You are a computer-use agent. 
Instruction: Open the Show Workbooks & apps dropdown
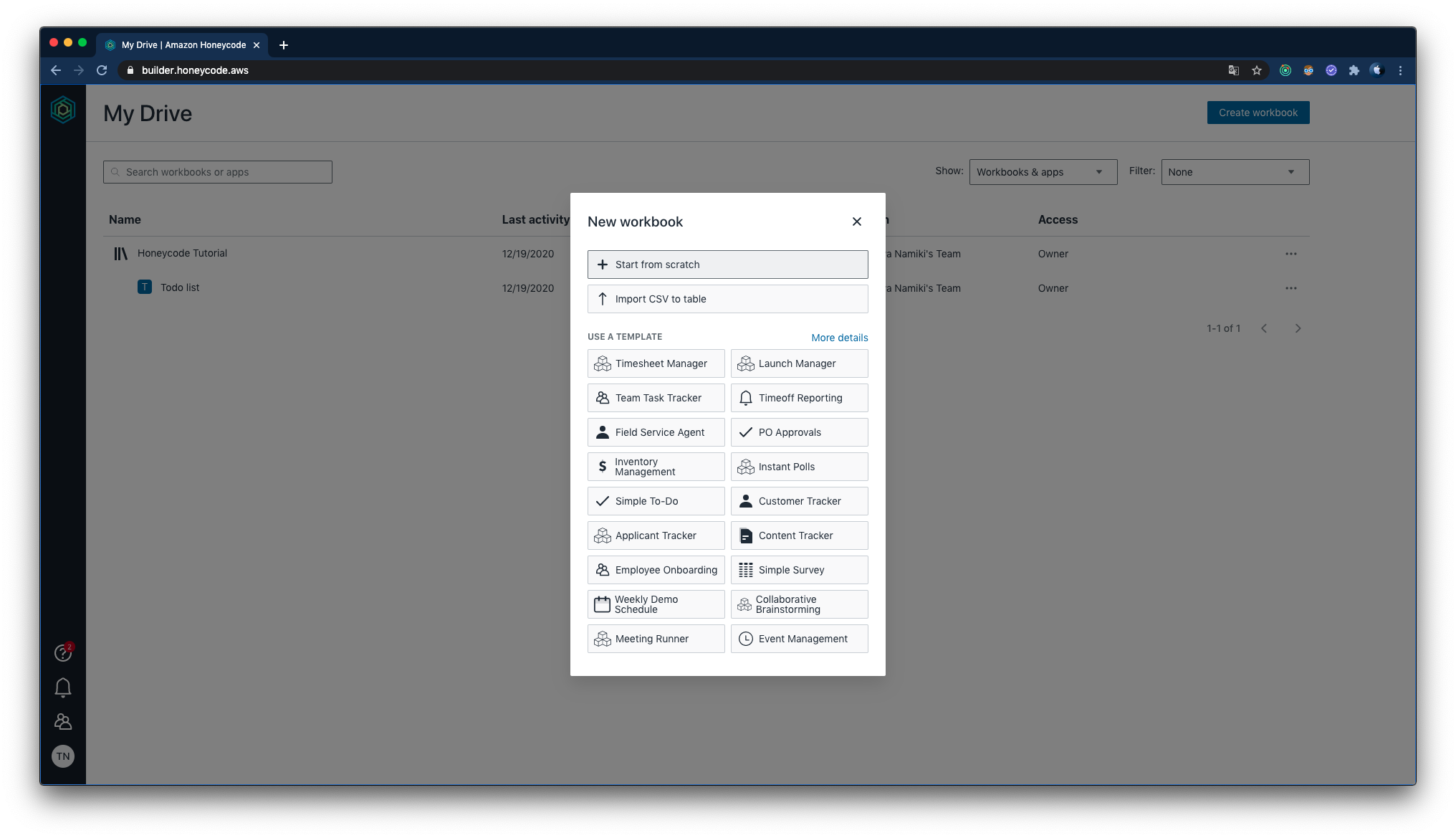point(1043,172)
